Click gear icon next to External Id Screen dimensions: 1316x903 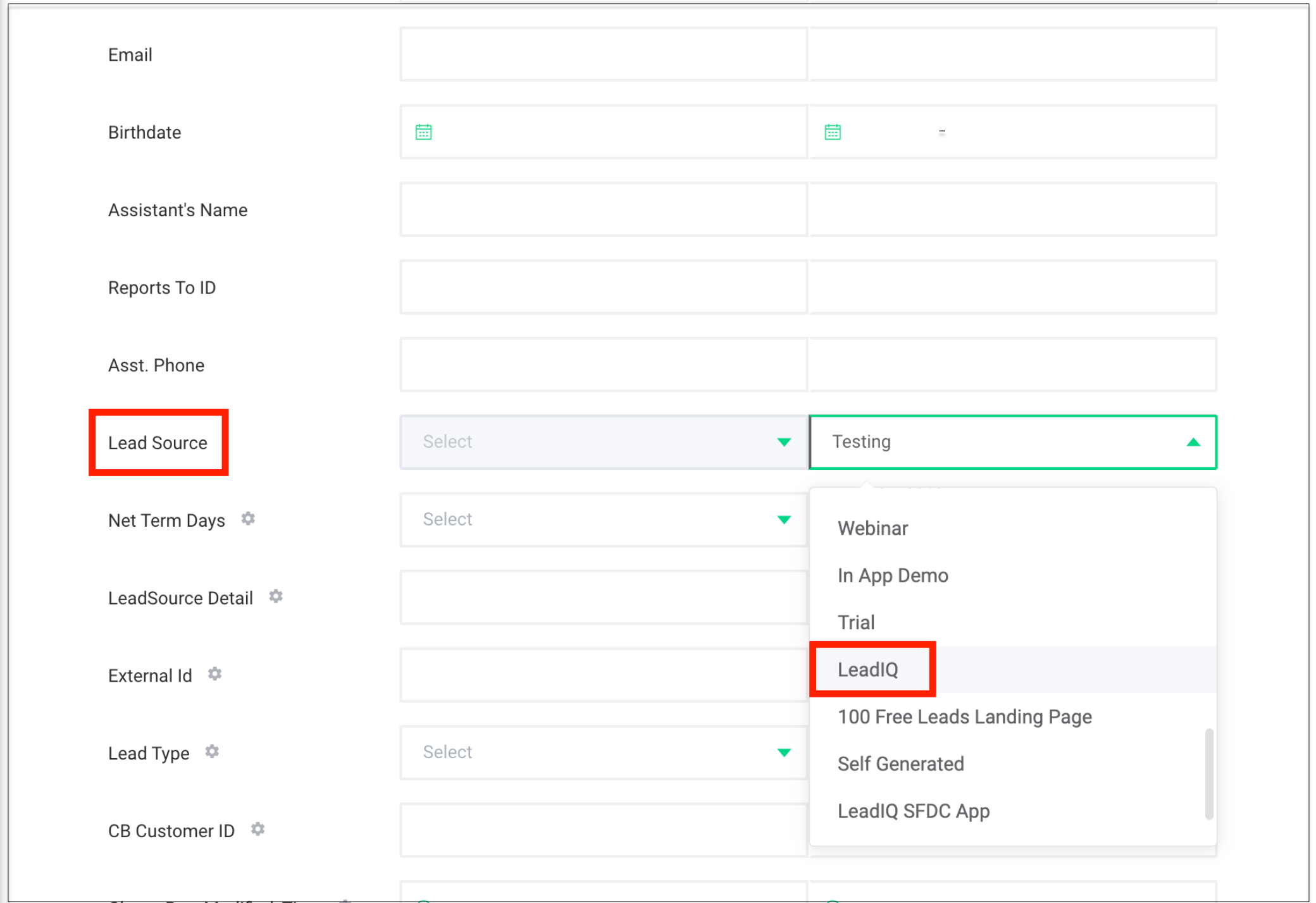[215, 674]
